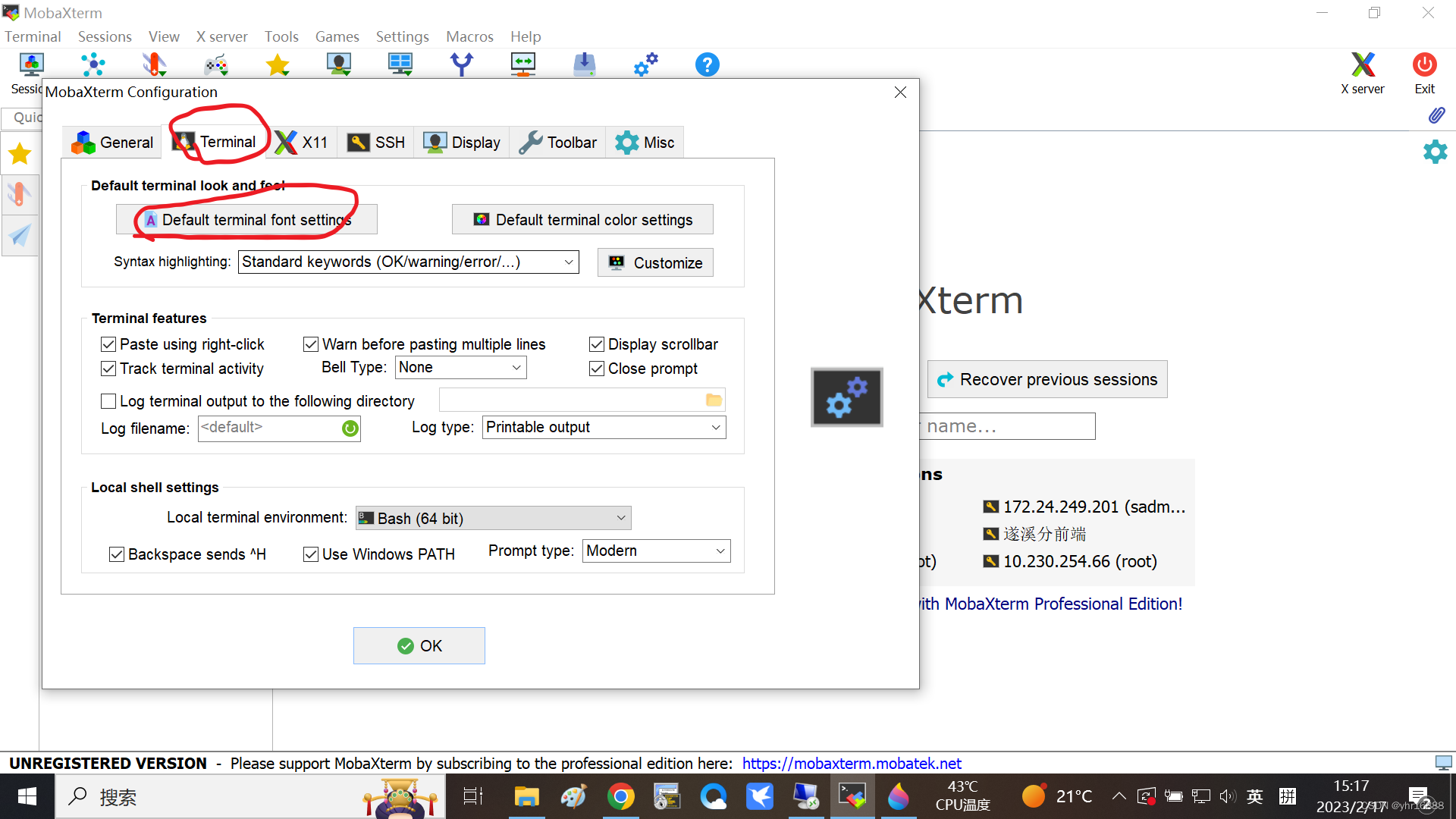This screenshot has height=819, width=1456.
Task: Click Default terminal font settings button
Action: (x=246, y=220)
